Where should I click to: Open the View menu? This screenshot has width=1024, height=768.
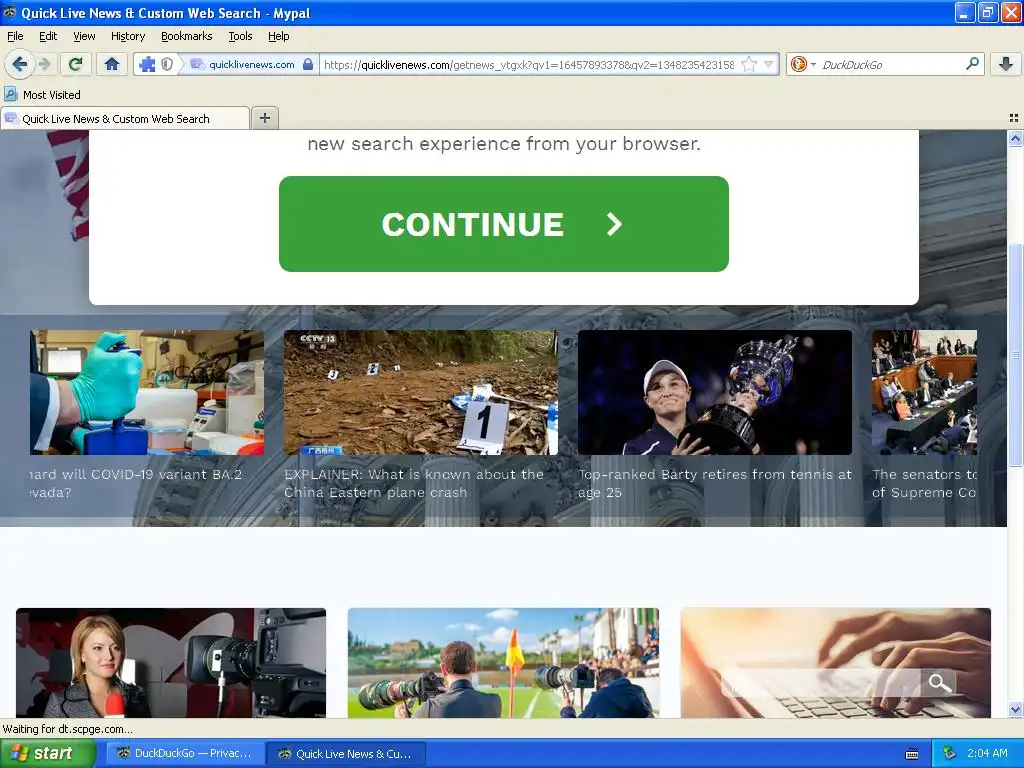84,36
